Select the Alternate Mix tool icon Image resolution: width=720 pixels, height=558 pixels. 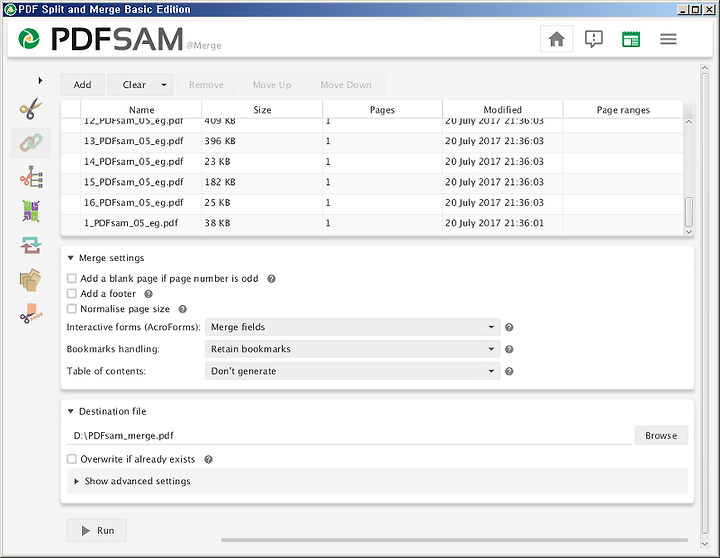(31, 211)
